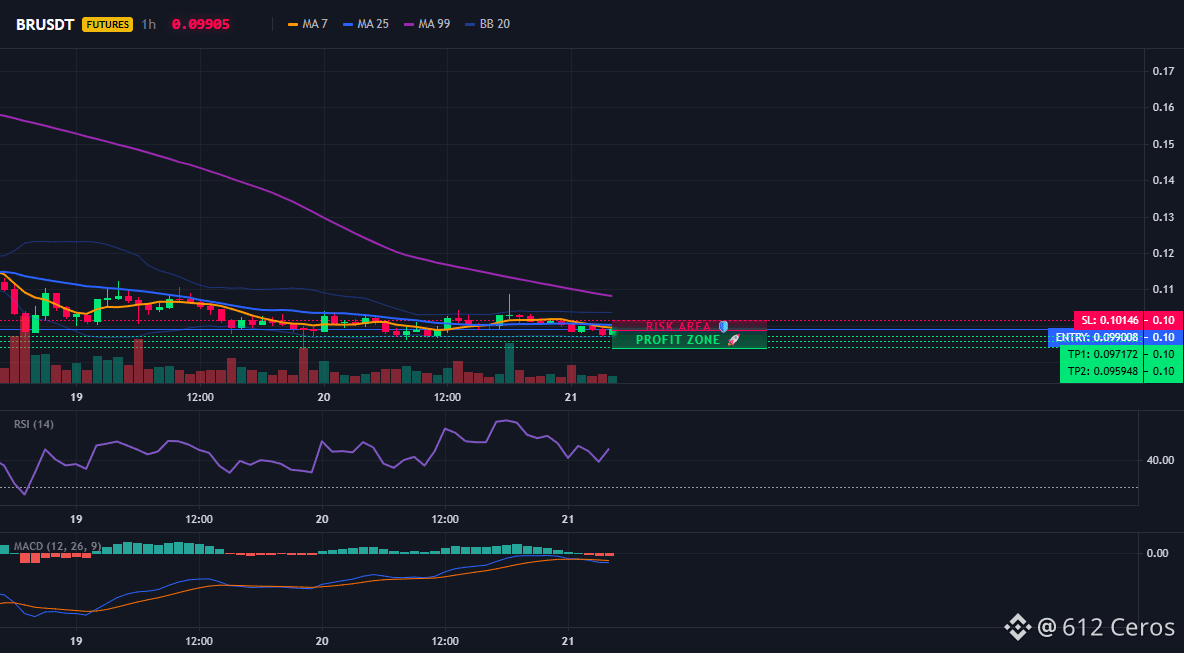Click the 612 Ceros username watermark

1106,627
